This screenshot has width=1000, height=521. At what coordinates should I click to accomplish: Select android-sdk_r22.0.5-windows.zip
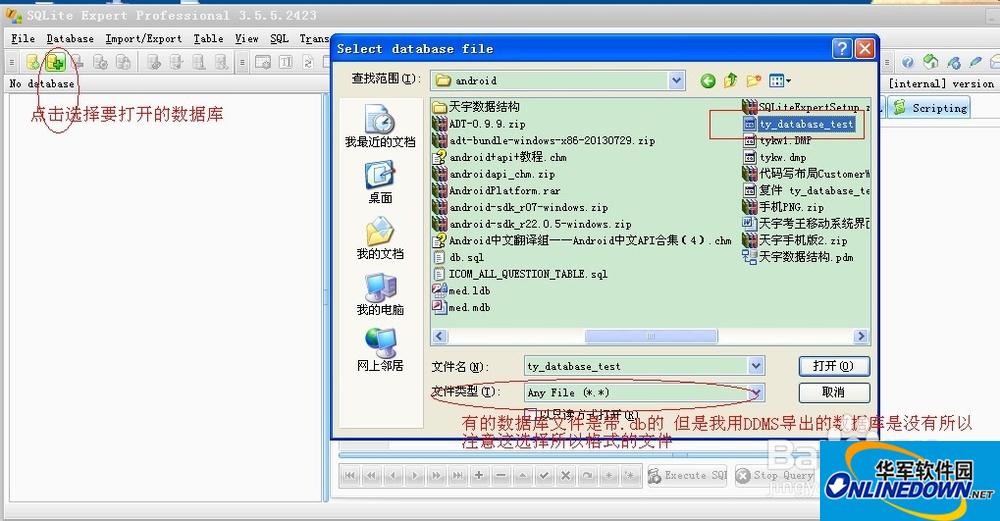533,224
